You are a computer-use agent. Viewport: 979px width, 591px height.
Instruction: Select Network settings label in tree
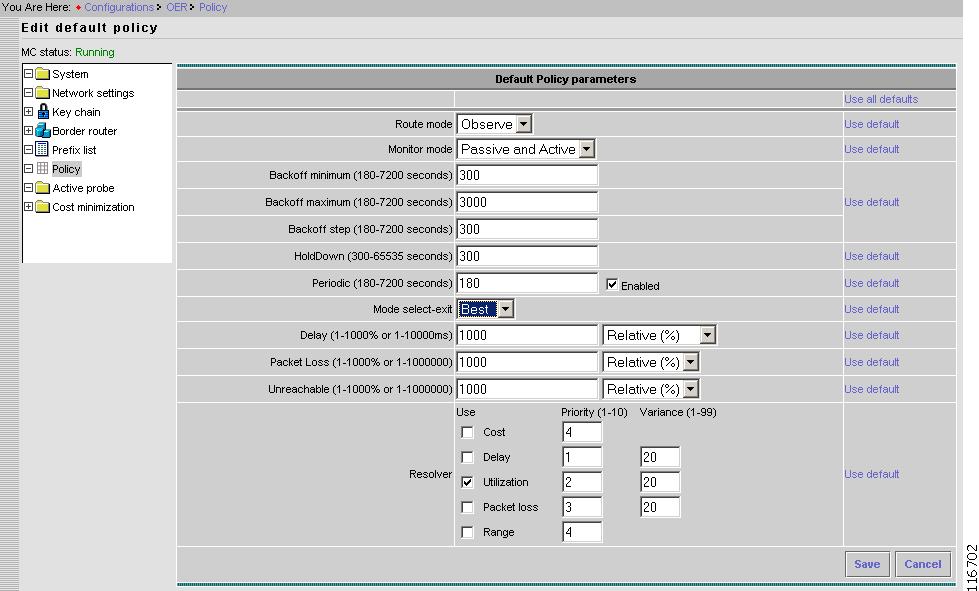coord(93,93)
